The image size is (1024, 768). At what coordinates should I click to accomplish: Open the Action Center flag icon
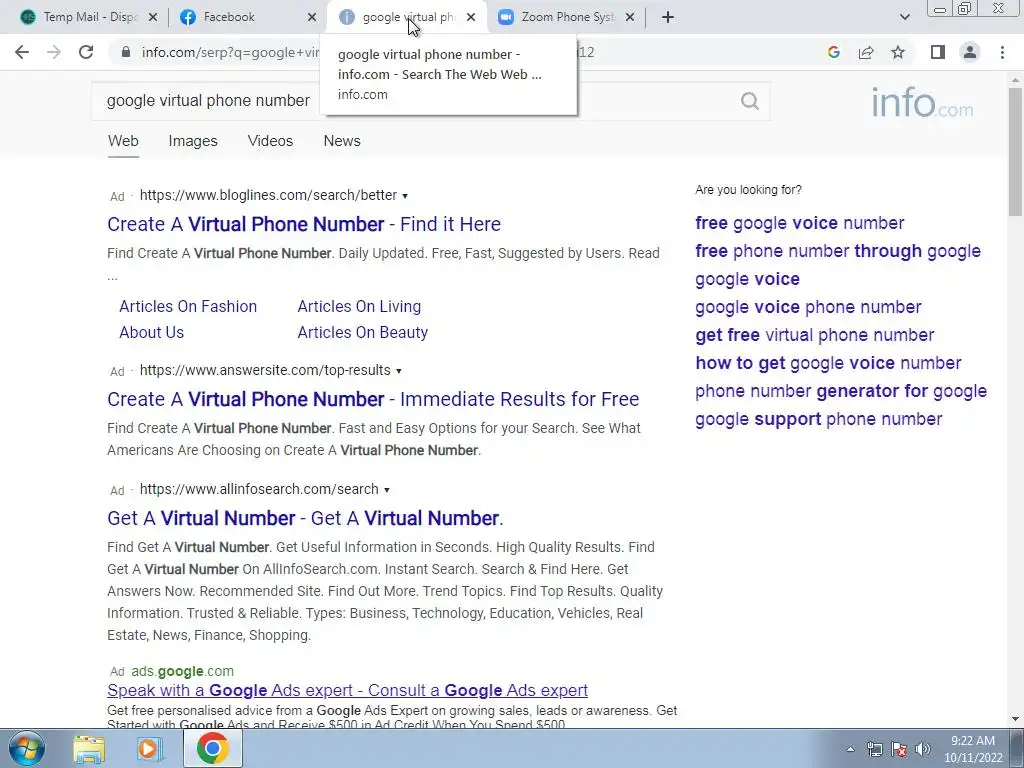[899, 749]
